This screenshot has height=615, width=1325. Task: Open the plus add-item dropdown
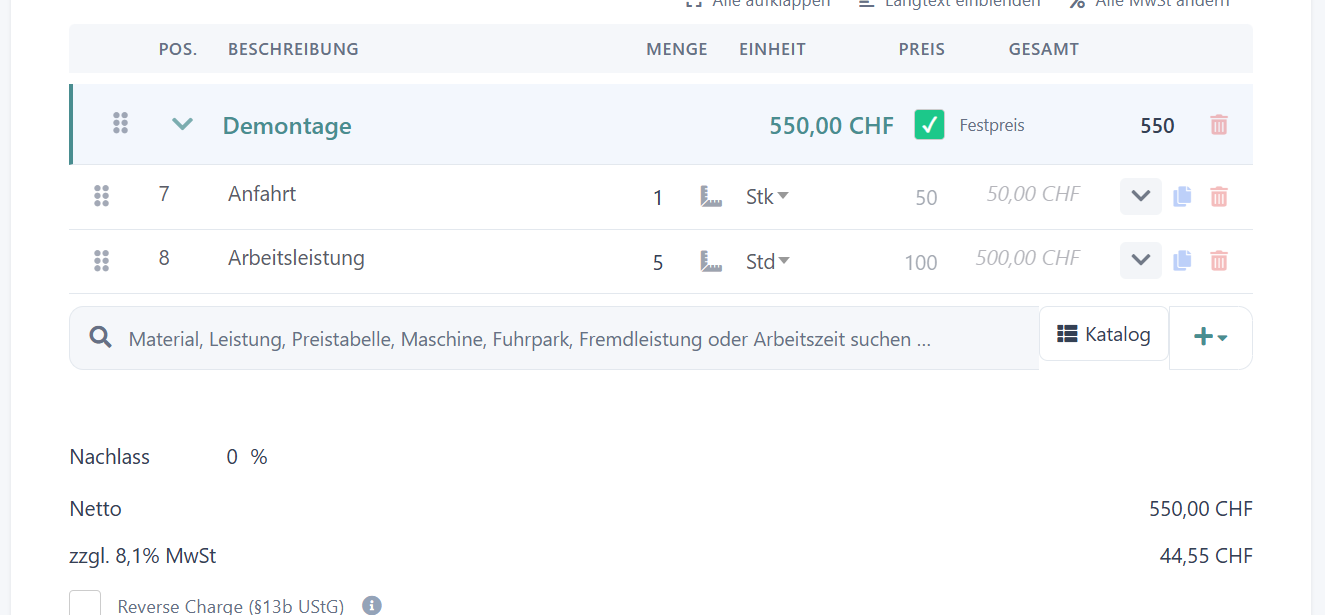(x=1210, y=337)
